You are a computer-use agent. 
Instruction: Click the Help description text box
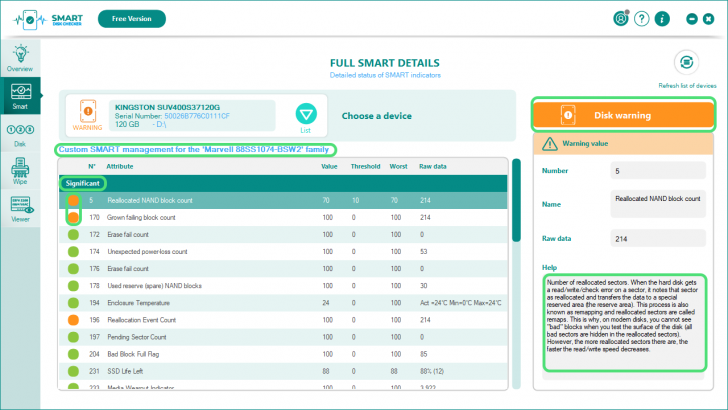pyautogui.click(x=625, y=323)
